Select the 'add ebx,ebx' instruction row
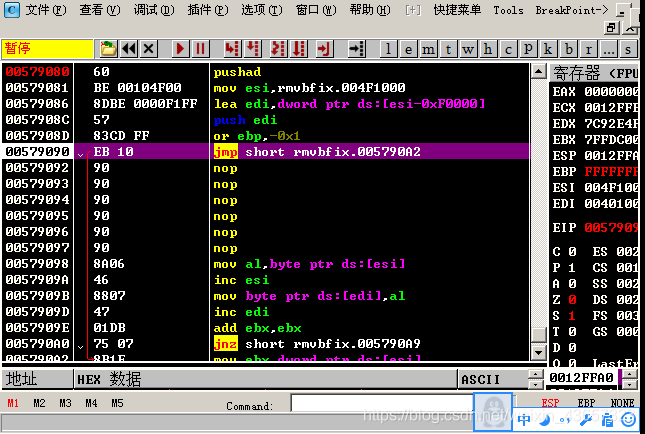The height and width of the screenshot is (434, 645). pyautogui.click(x=266, y=328)
